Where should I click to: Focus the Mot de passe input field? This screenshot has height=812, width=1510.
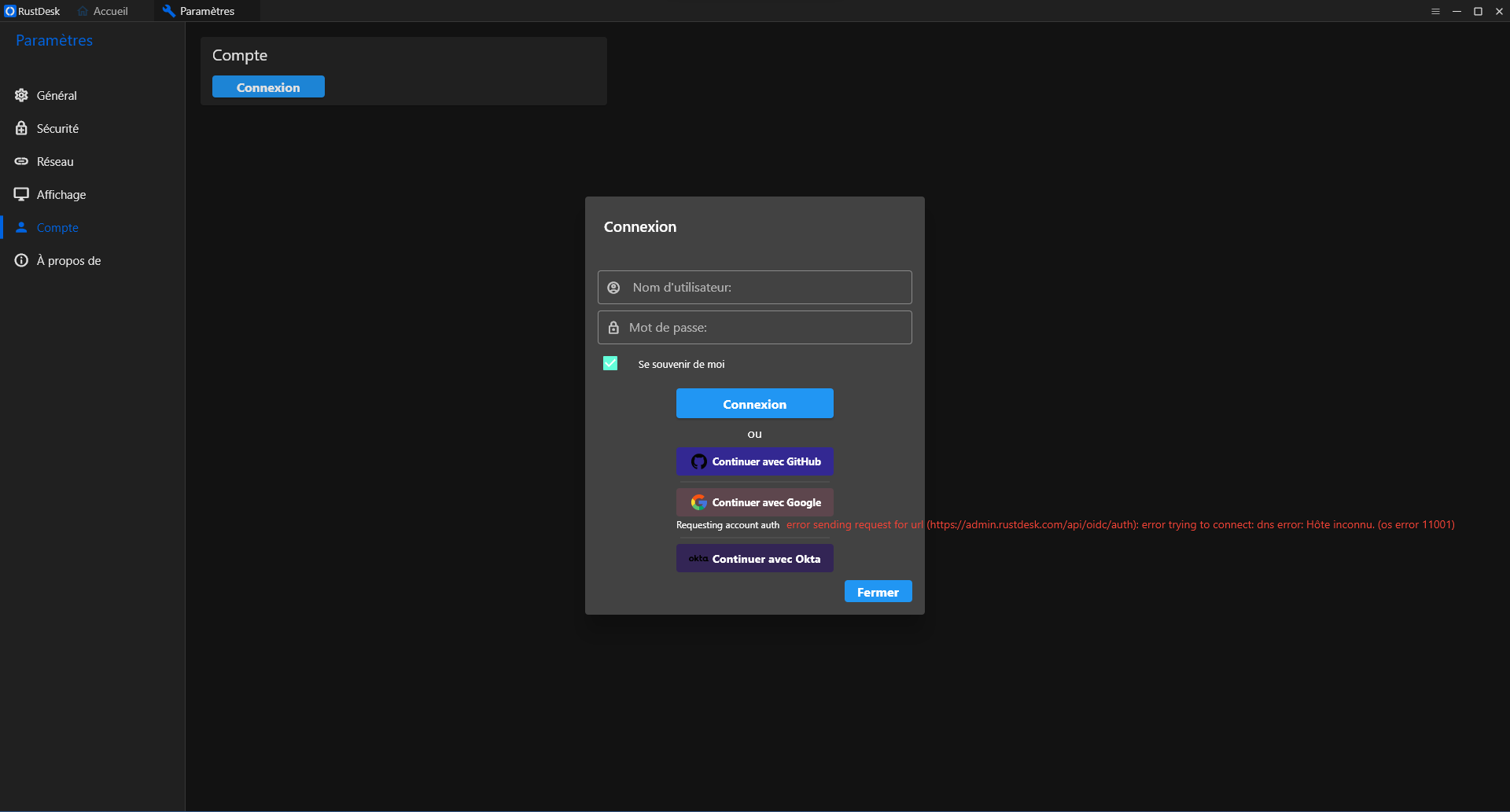(x=754, y=328)
